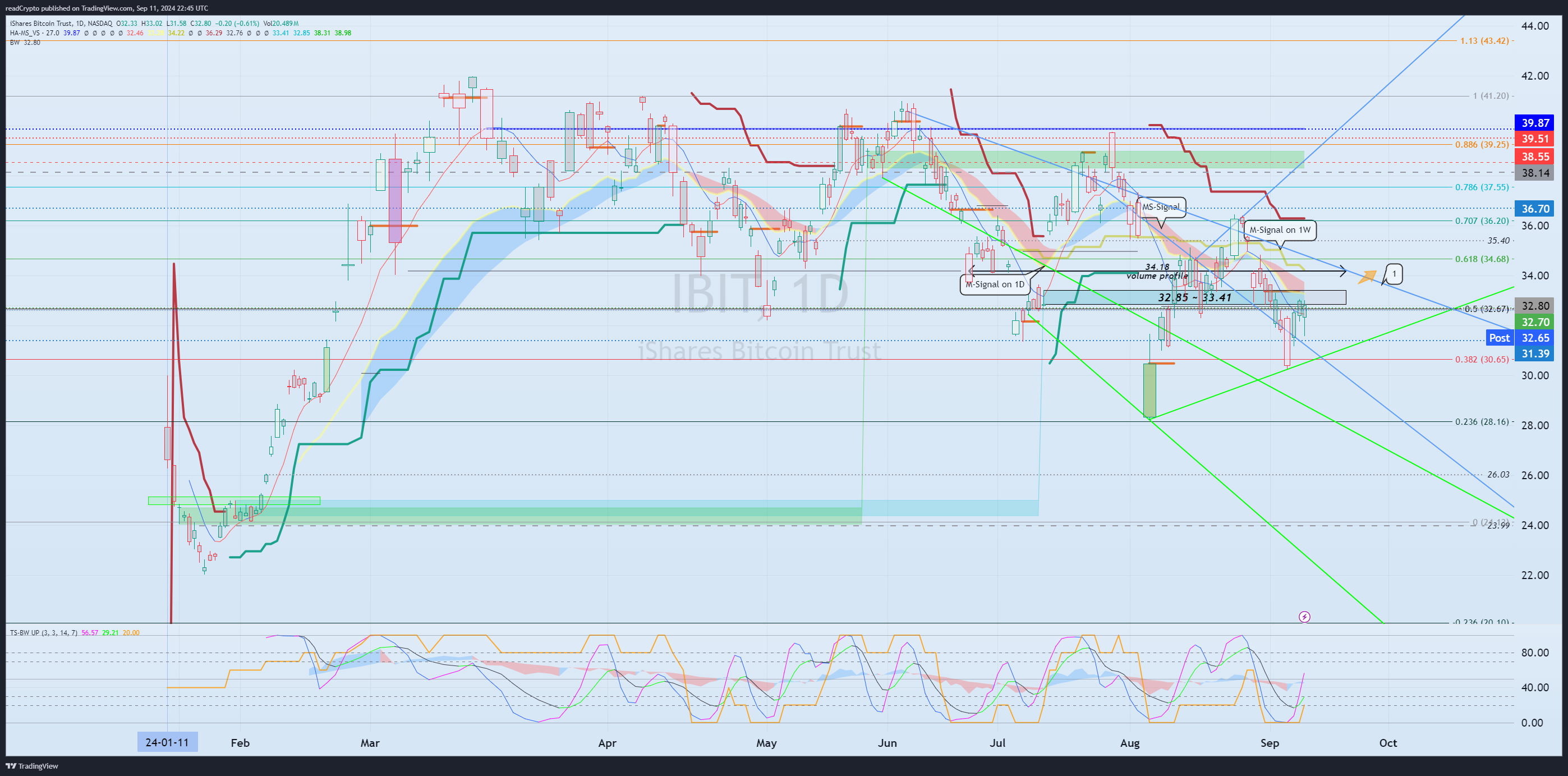1568x776 pixels.
Task: Click the BW 32.80 indicator legend
Action: point(25,43)
